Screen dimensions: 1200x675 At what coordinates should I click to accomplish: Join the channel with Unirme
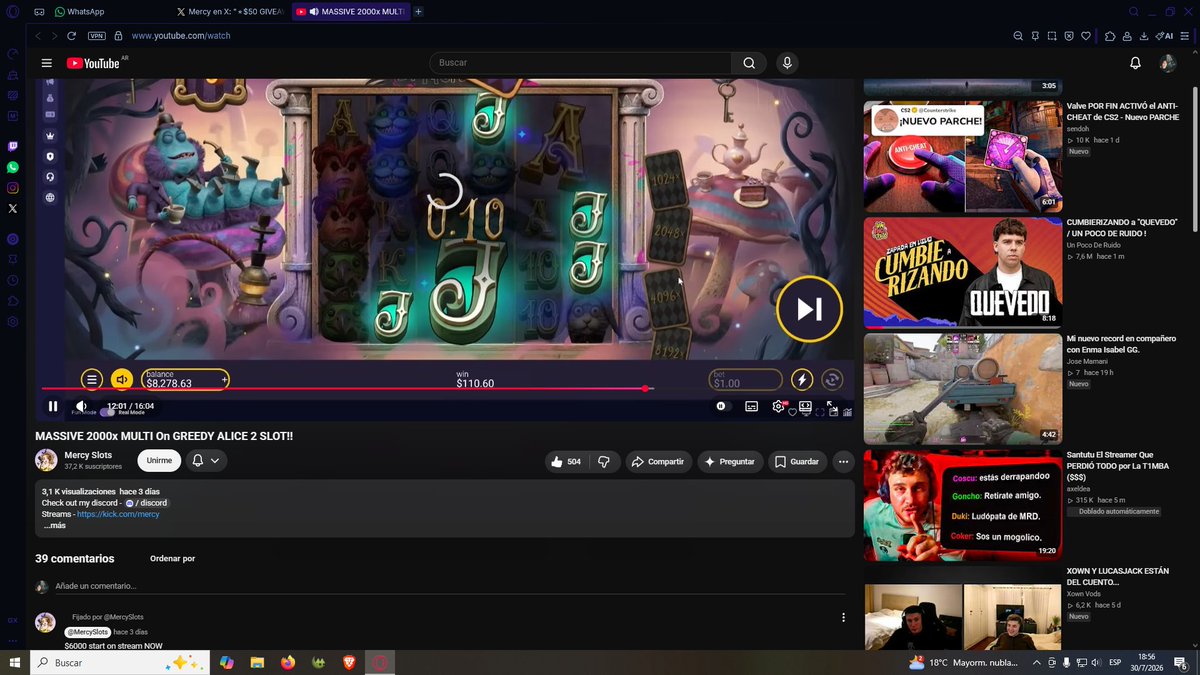pos(159,460)
